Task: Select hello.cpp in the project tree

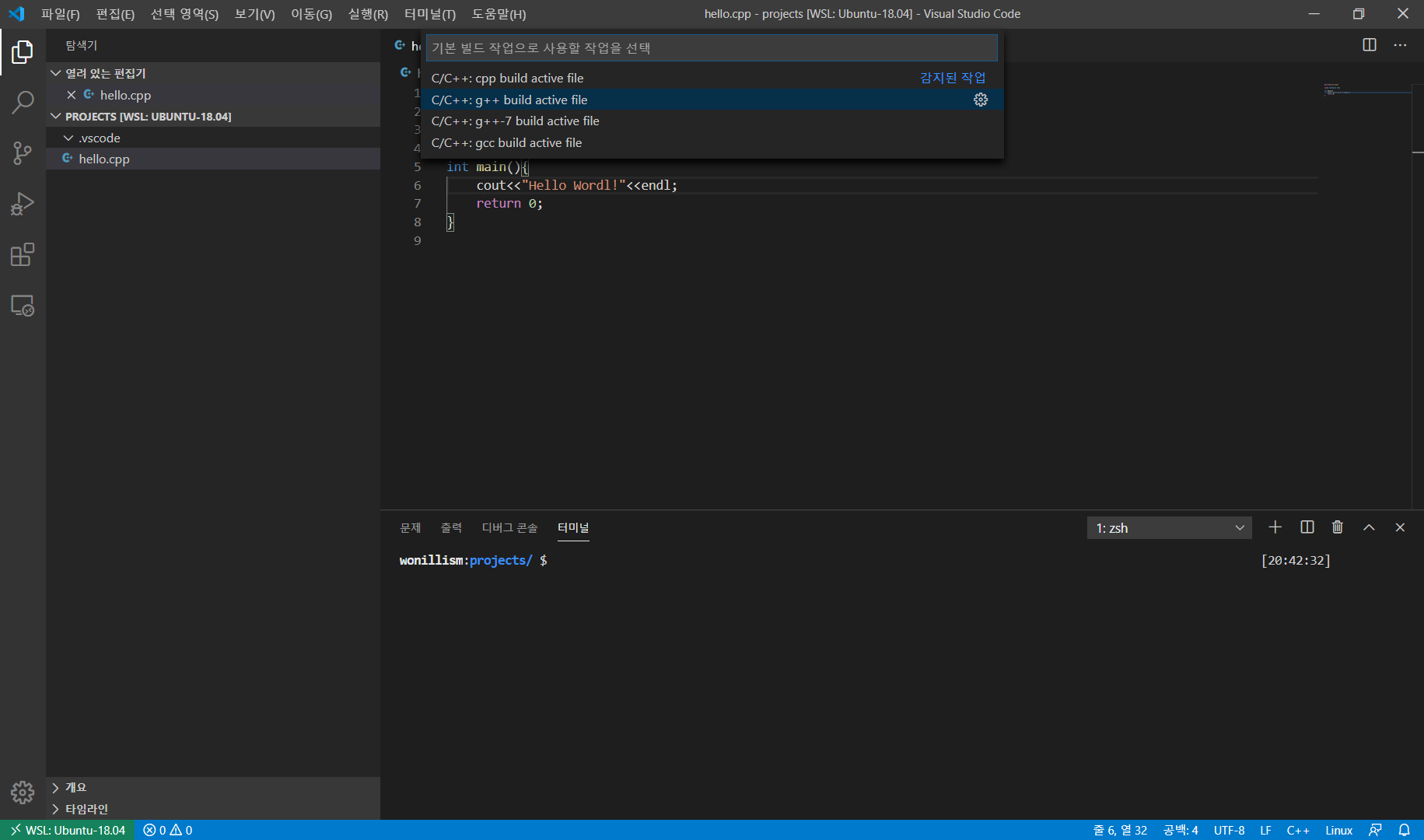Action: pyautogui.click(x=213, y=159)
